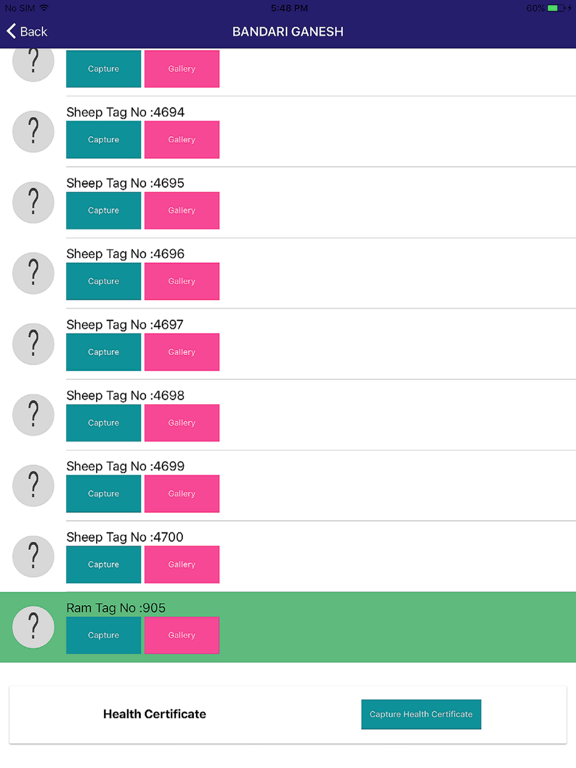The image size is (576, 768).
Task: Tap placeholder photo for Sheep Tag 4694
Action: click(33, 131)
